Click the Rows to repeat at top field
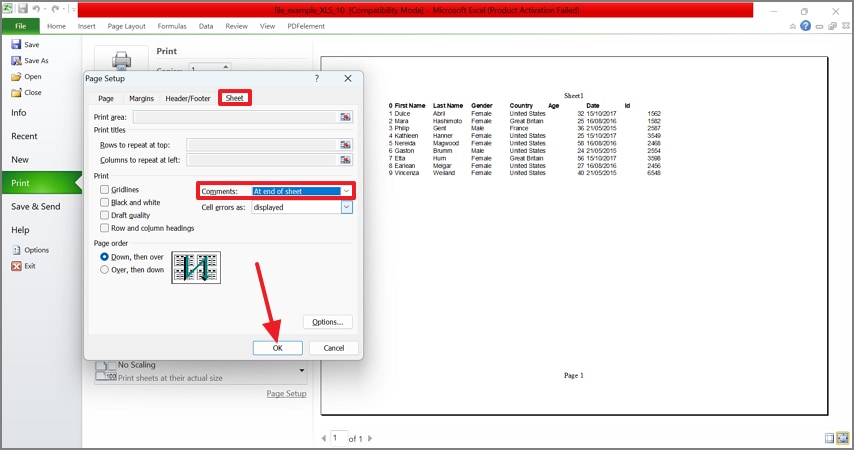854x450 pixels. [263, 145]
